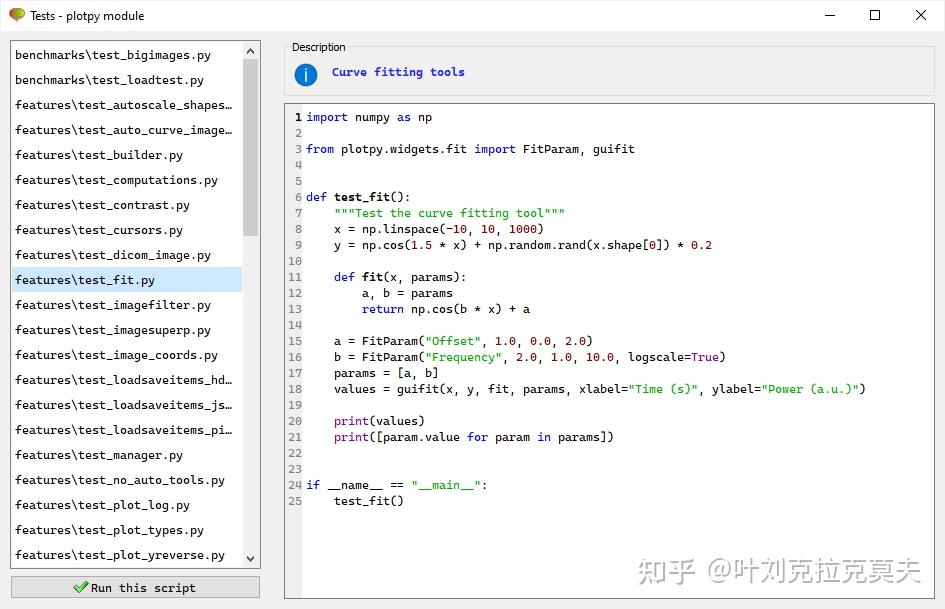Click the file list vertical scrollbar thumb
945x609 pixels.
point(251,148)
